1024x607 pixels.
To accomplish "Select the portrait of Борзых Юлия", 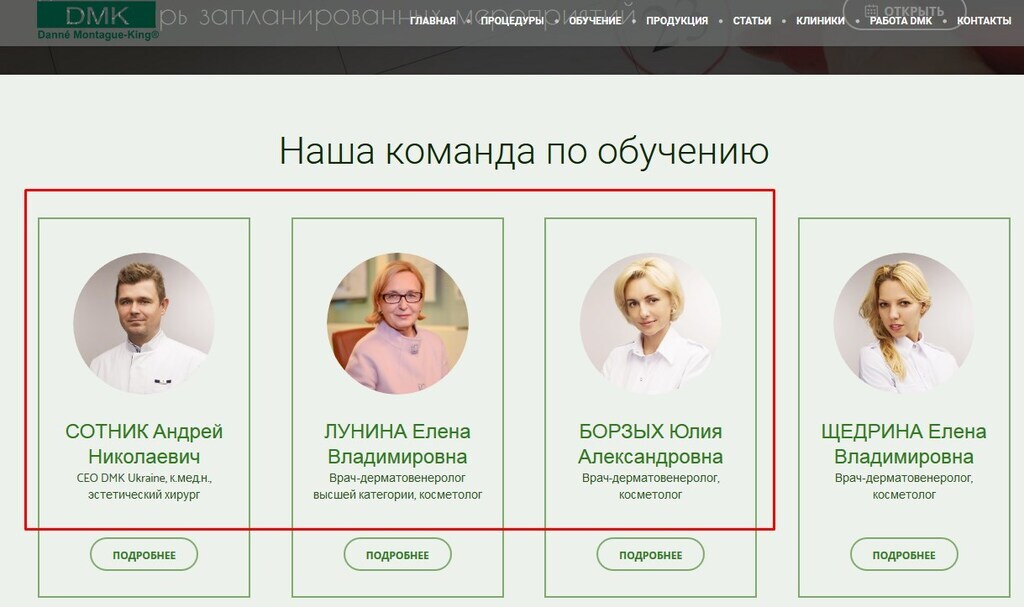I will pos(650,323).
